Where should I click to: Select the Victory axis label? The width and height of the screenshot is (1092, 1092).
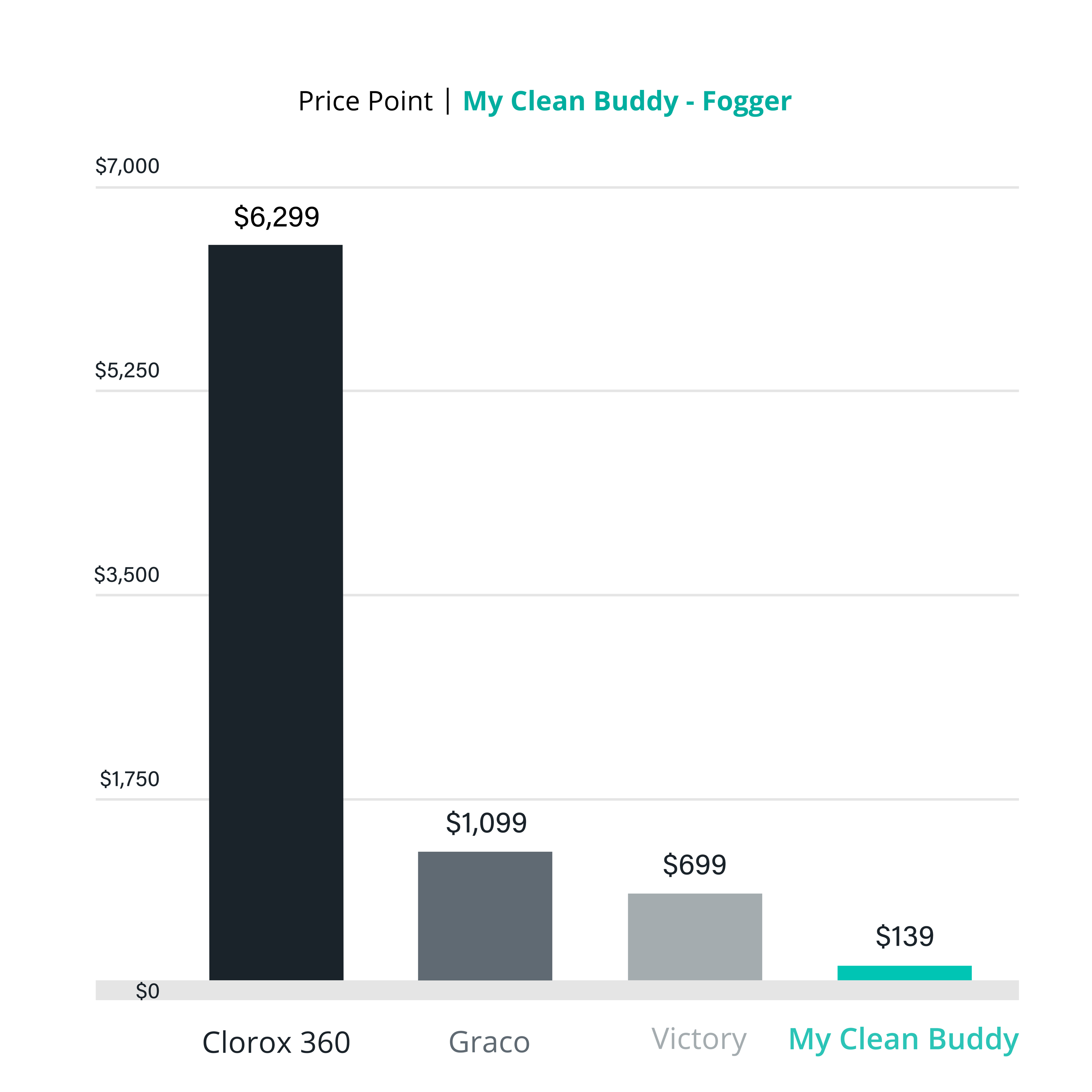(x=699, y=1040)
